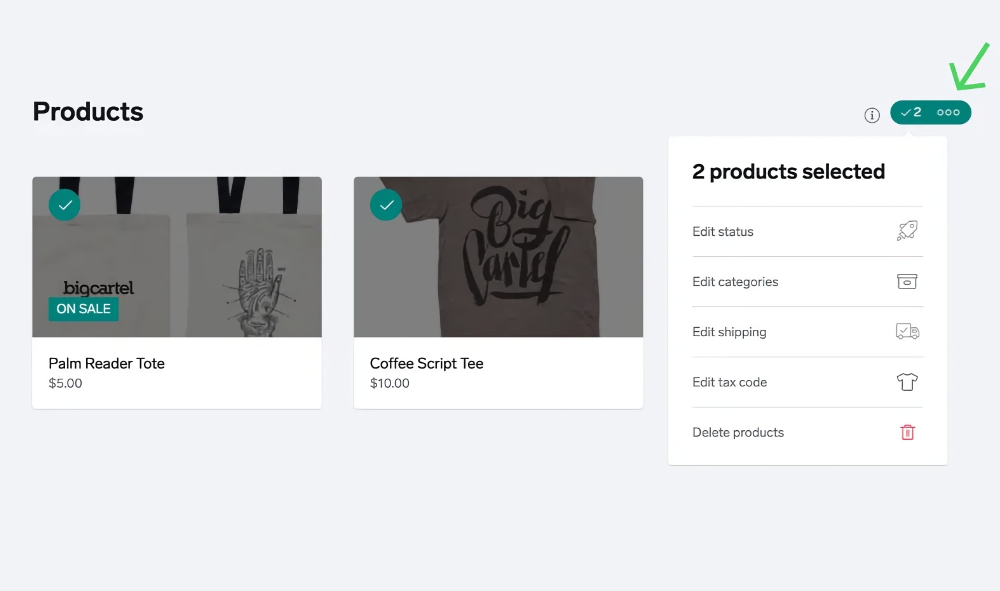Screen dimensions: 1000x591
Task: Click the Coffee Script Tee shirt image
Action: [498, 257]
